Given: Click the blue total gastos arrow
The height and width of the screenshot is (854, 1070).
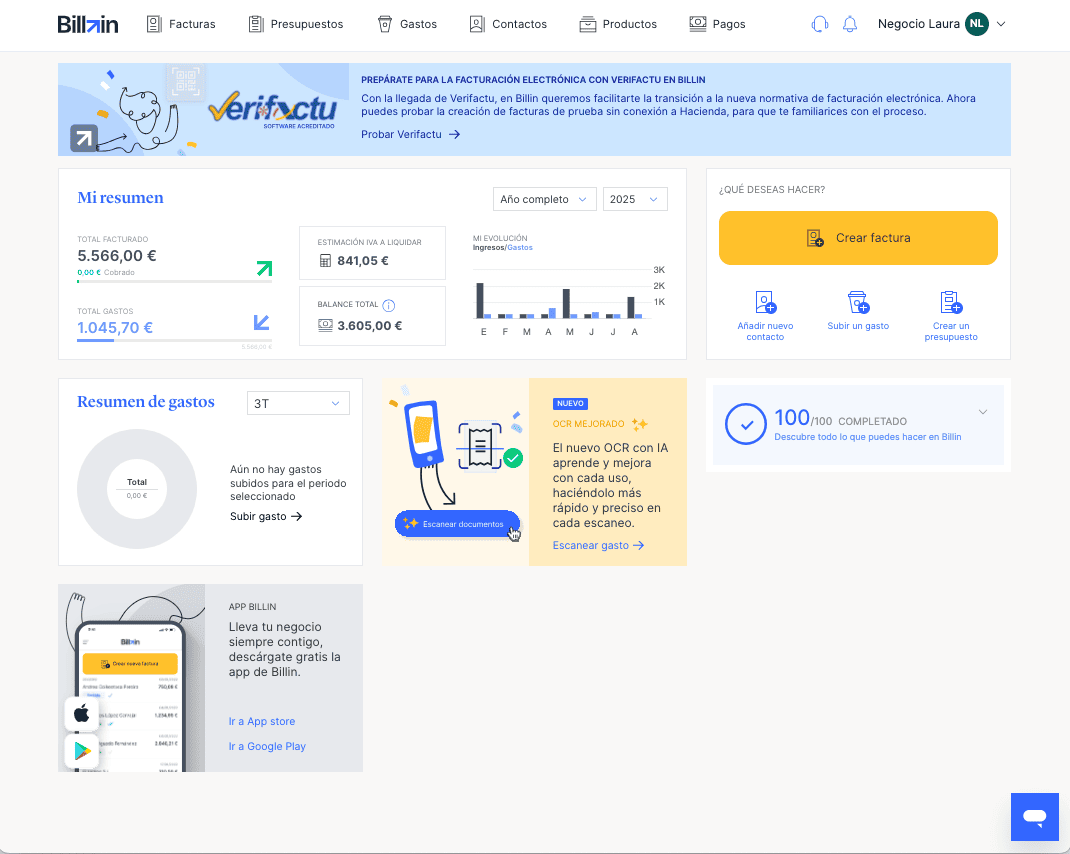Looking at the screenshot, I should [x=261, y=322].
